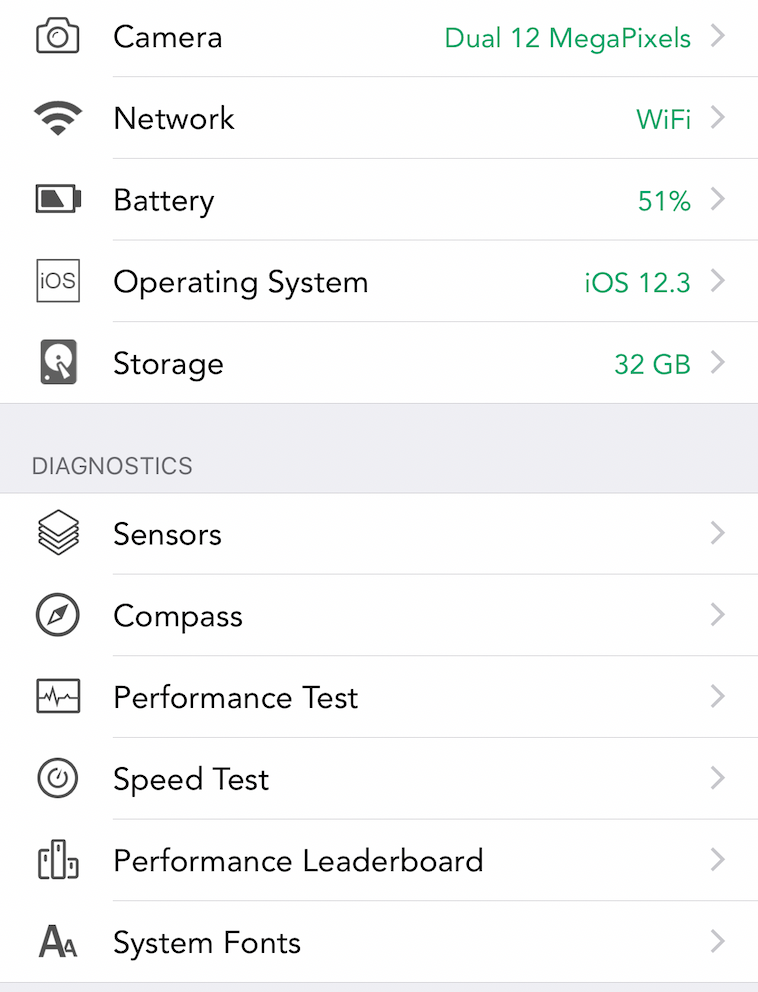Tap the Network WiFi signal icon
This screenshot has width=758, height=992.
coord(58,119)
